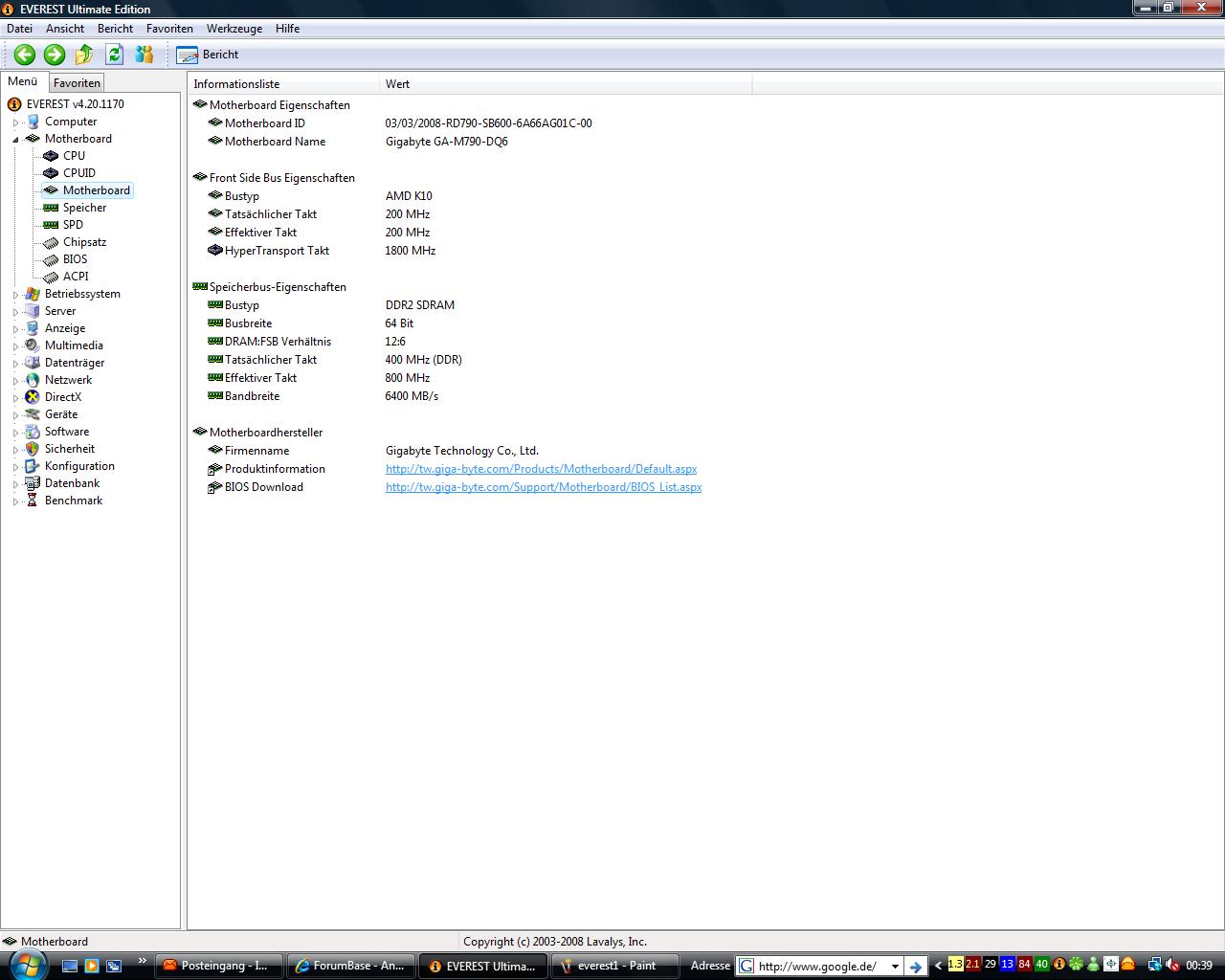Open the Ansicht menu
The width and height of the screenshot is (1225, 980).
click(65, 29)
